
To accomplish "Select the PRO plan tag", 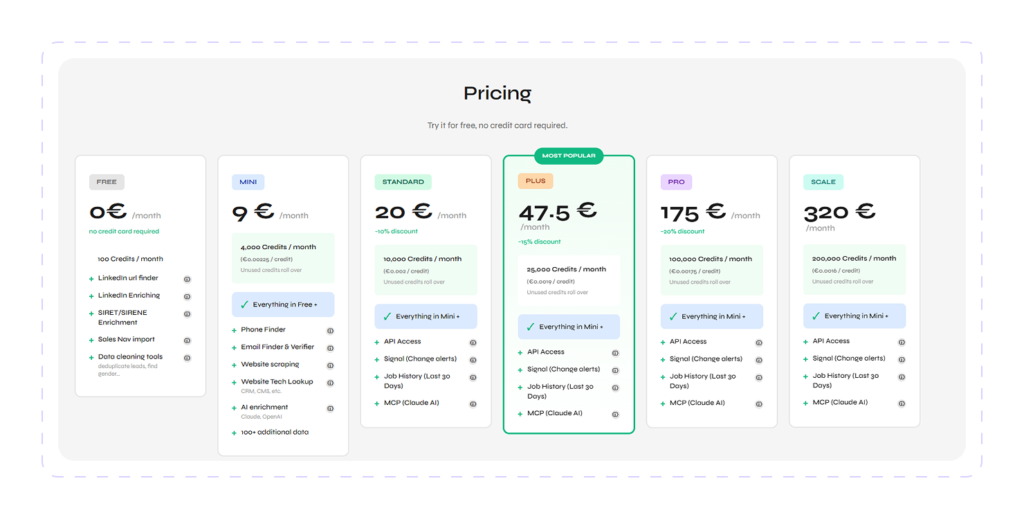I will pos(676,181).
